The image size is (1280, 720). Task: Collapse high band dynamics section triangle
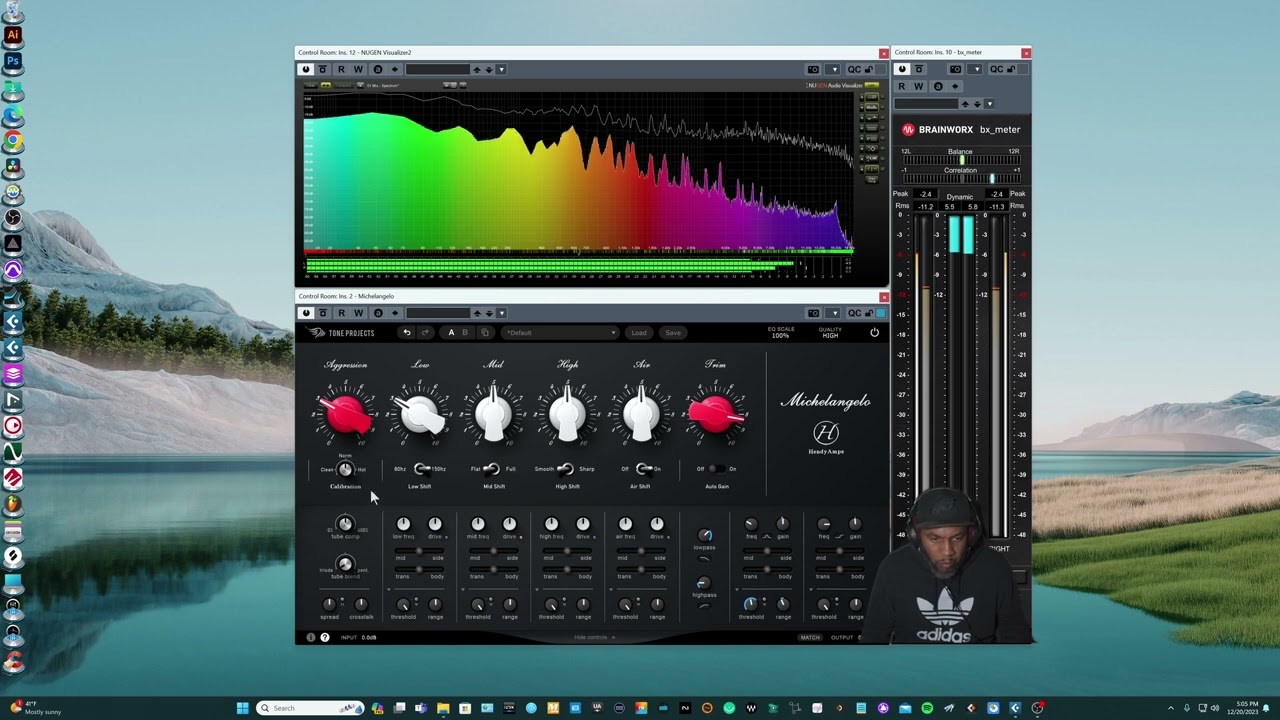pos(537,590)
